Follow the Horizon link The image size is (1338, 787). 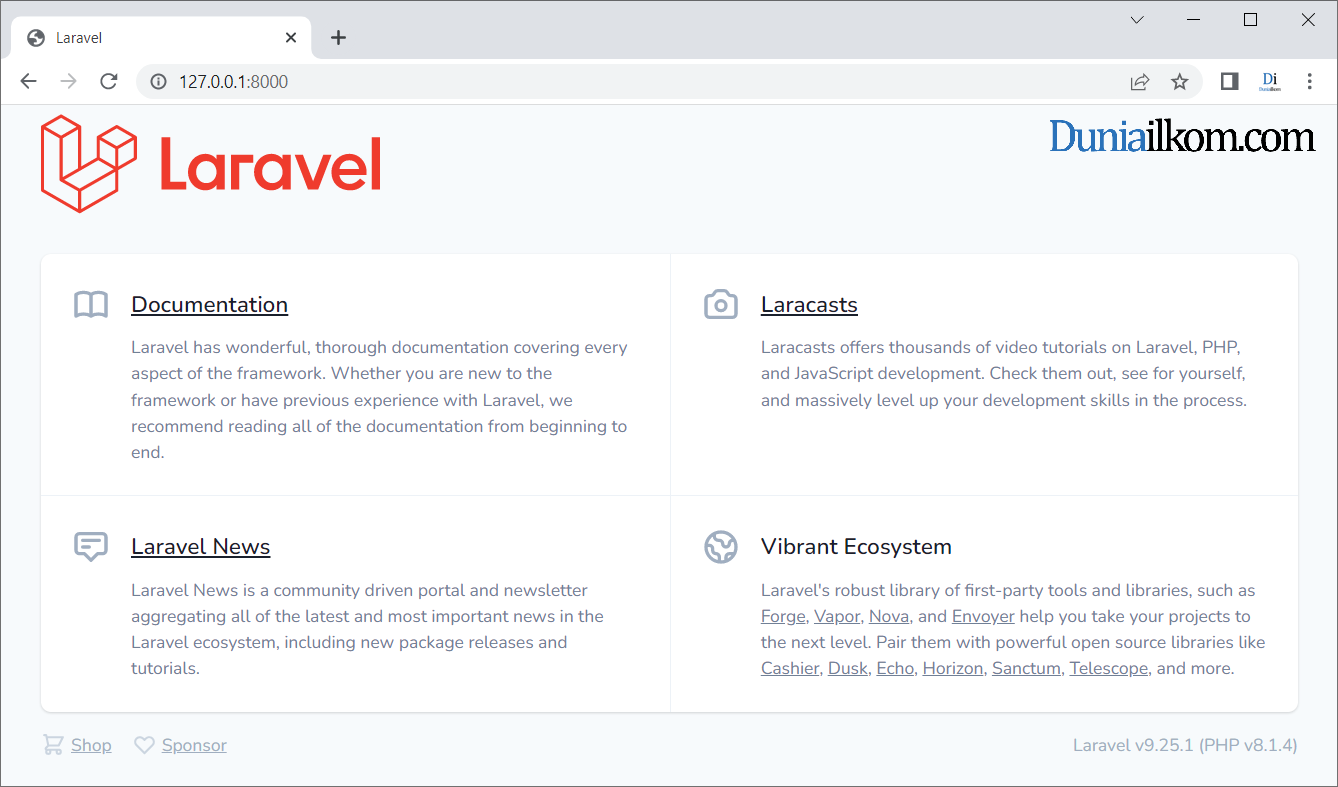pyautogui.click(x=953, y=669)
